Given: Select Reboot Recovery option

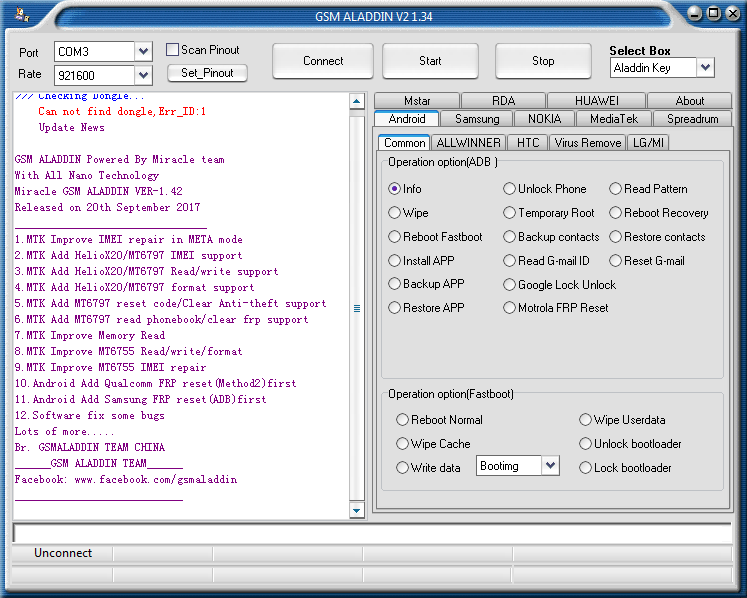Looking at the screenshot, I should (616, 213).
